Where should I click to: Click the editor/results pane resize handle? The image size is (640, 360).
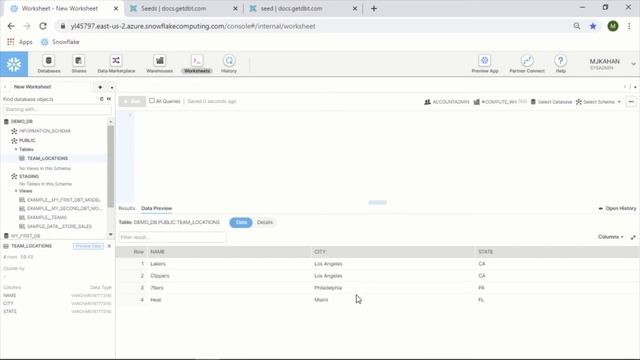(377, 202)
